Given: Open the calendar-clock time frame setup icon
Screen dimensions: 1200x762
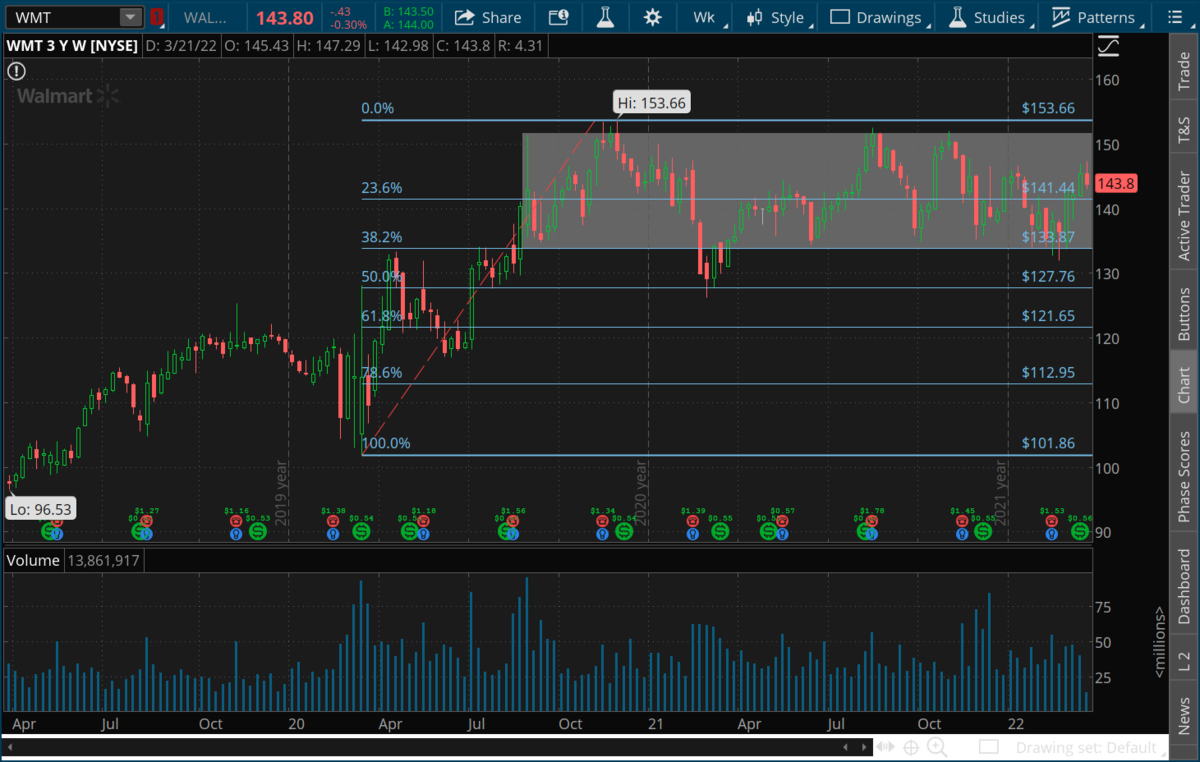Looking at the screenshot, I should pos(558,17).
